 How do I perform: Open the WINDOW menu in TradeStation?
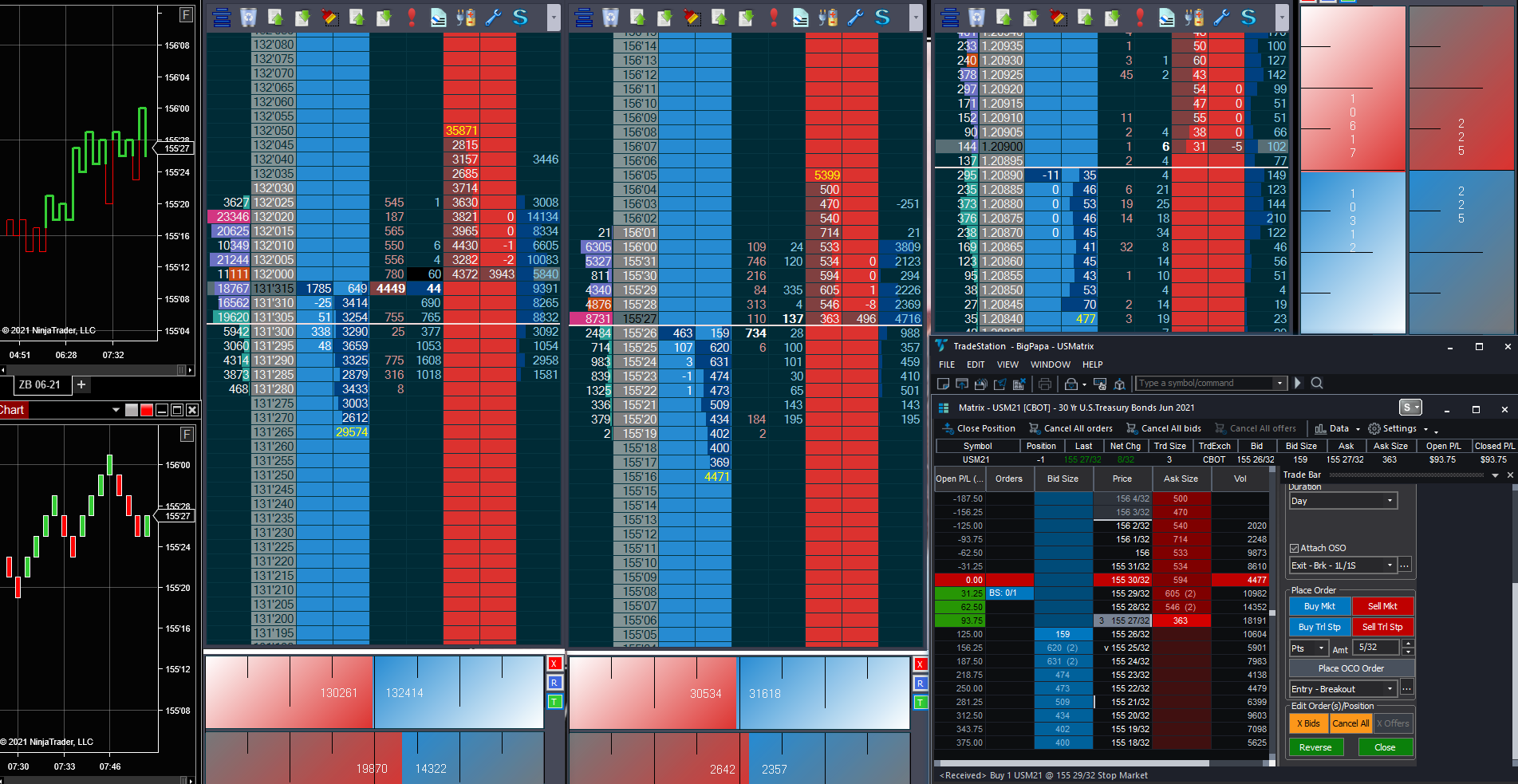(1051, 364)
